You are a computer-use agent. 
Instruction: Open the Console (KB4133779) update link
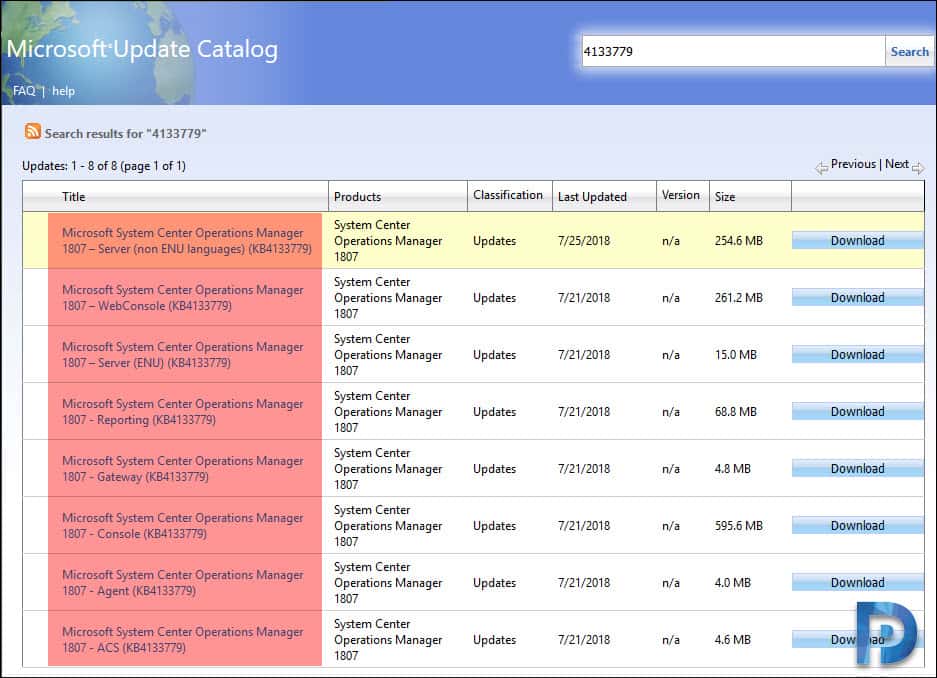tap(182, 526)
